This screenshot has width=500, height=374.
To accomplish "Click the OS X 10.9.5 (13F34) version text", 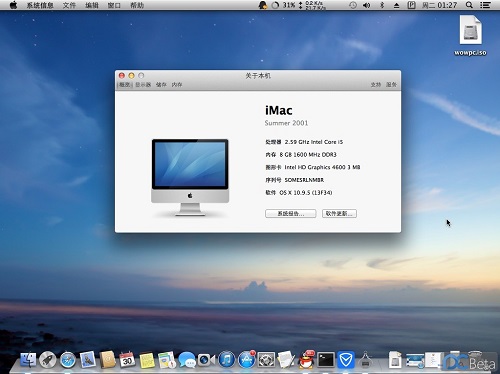I will [x=306, y=193].
